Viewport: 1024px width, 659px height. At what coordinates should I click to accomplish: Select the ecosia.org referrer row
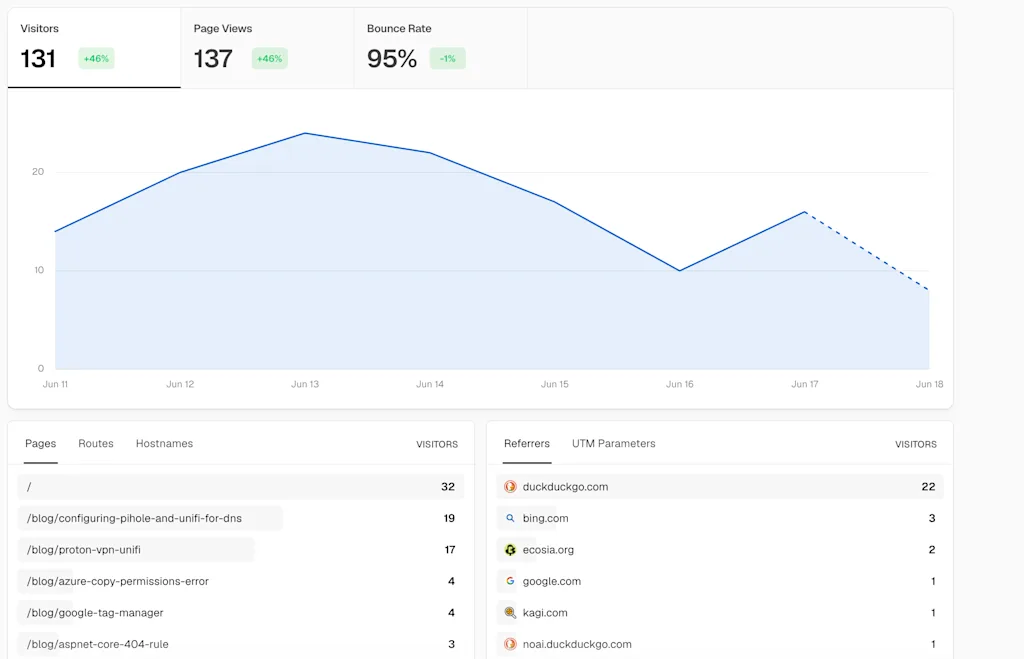click(720, 550)
